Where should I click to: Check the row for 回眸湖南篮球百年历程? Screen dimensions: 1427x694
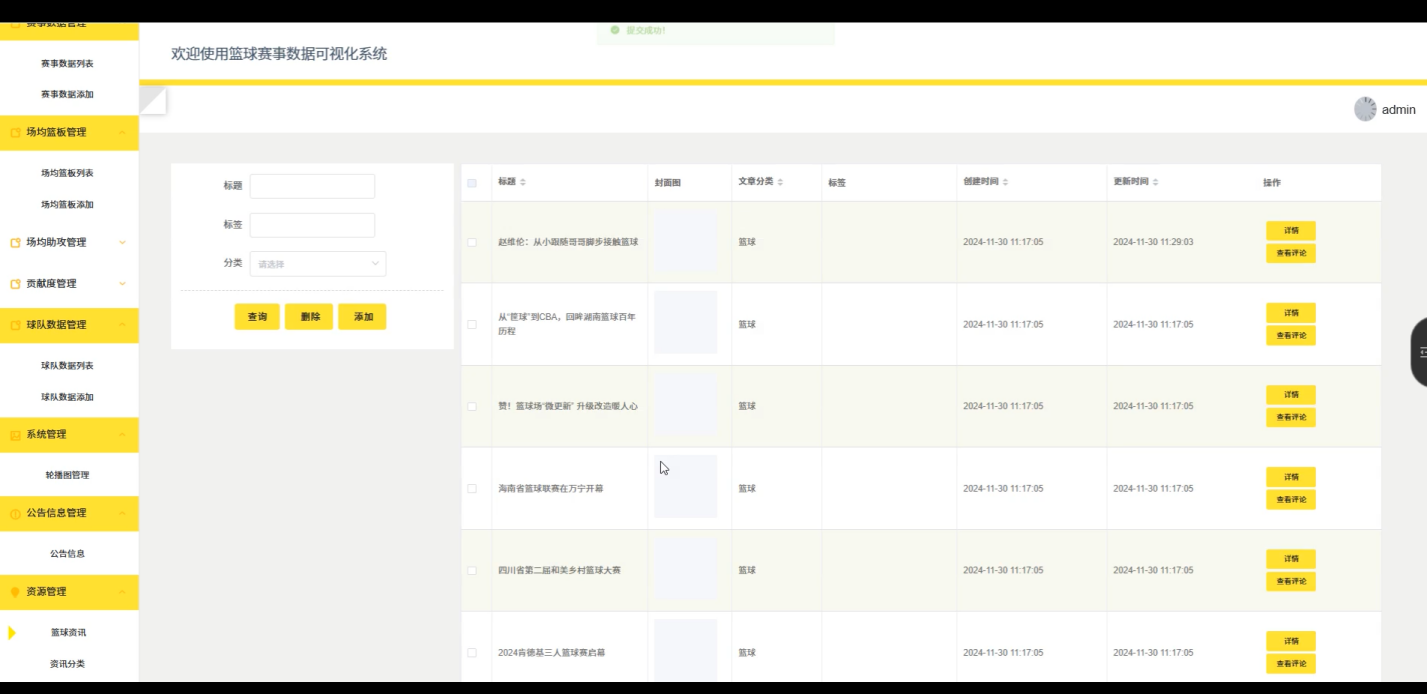click(472, 324)
